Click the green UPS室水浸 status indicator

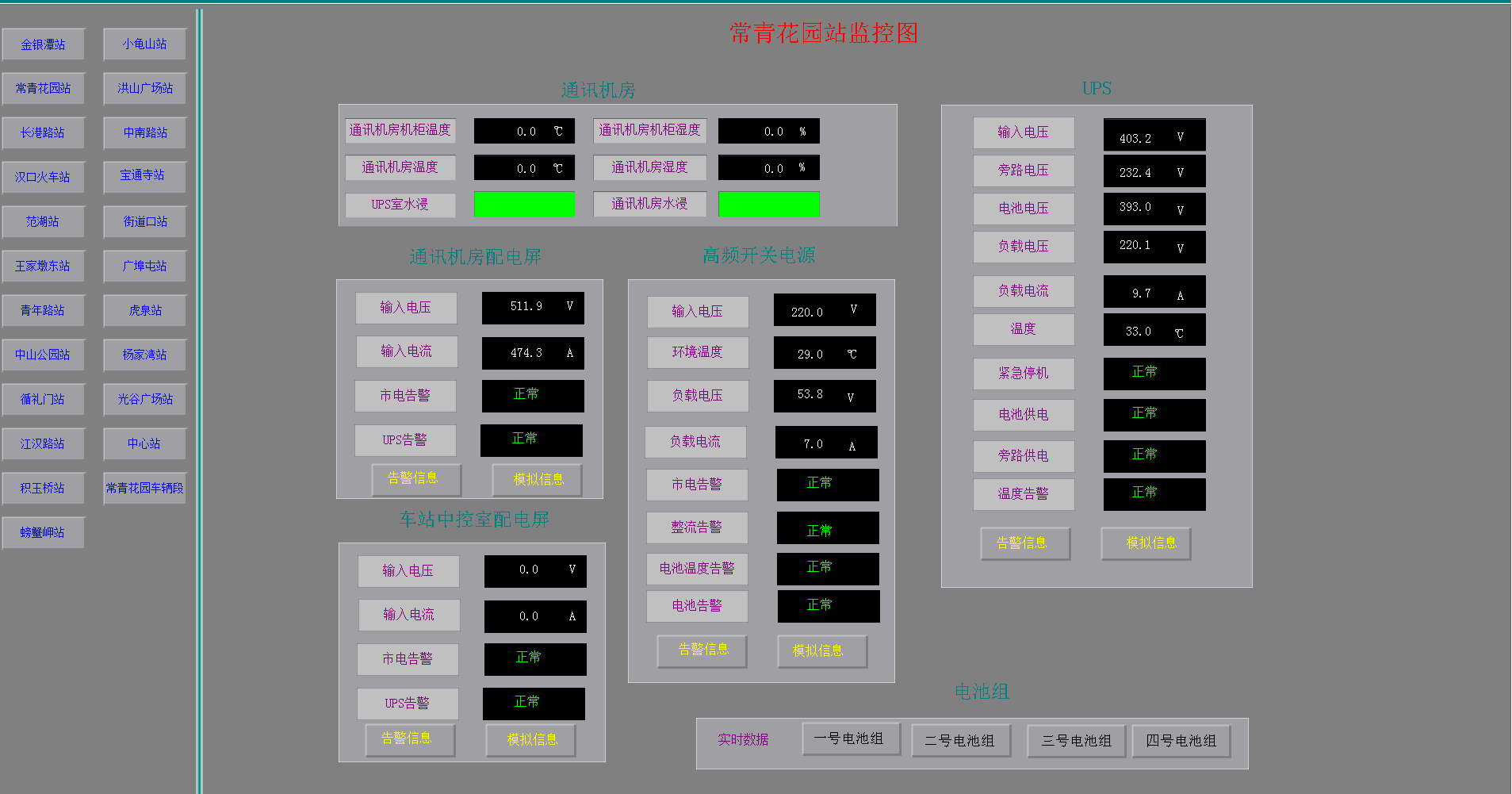[x=524, y=204]
